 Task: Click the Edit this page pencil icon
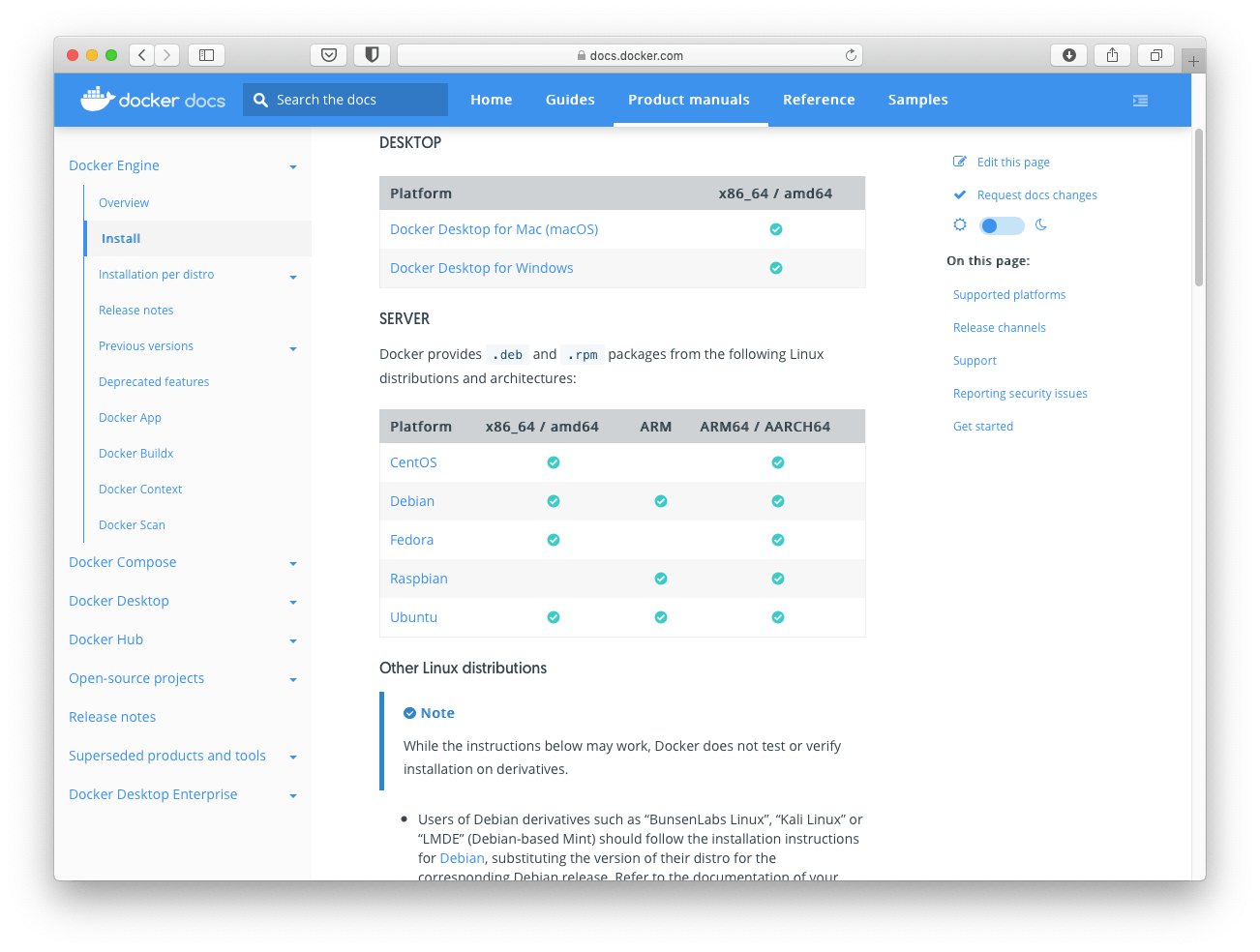coord(960,162)
